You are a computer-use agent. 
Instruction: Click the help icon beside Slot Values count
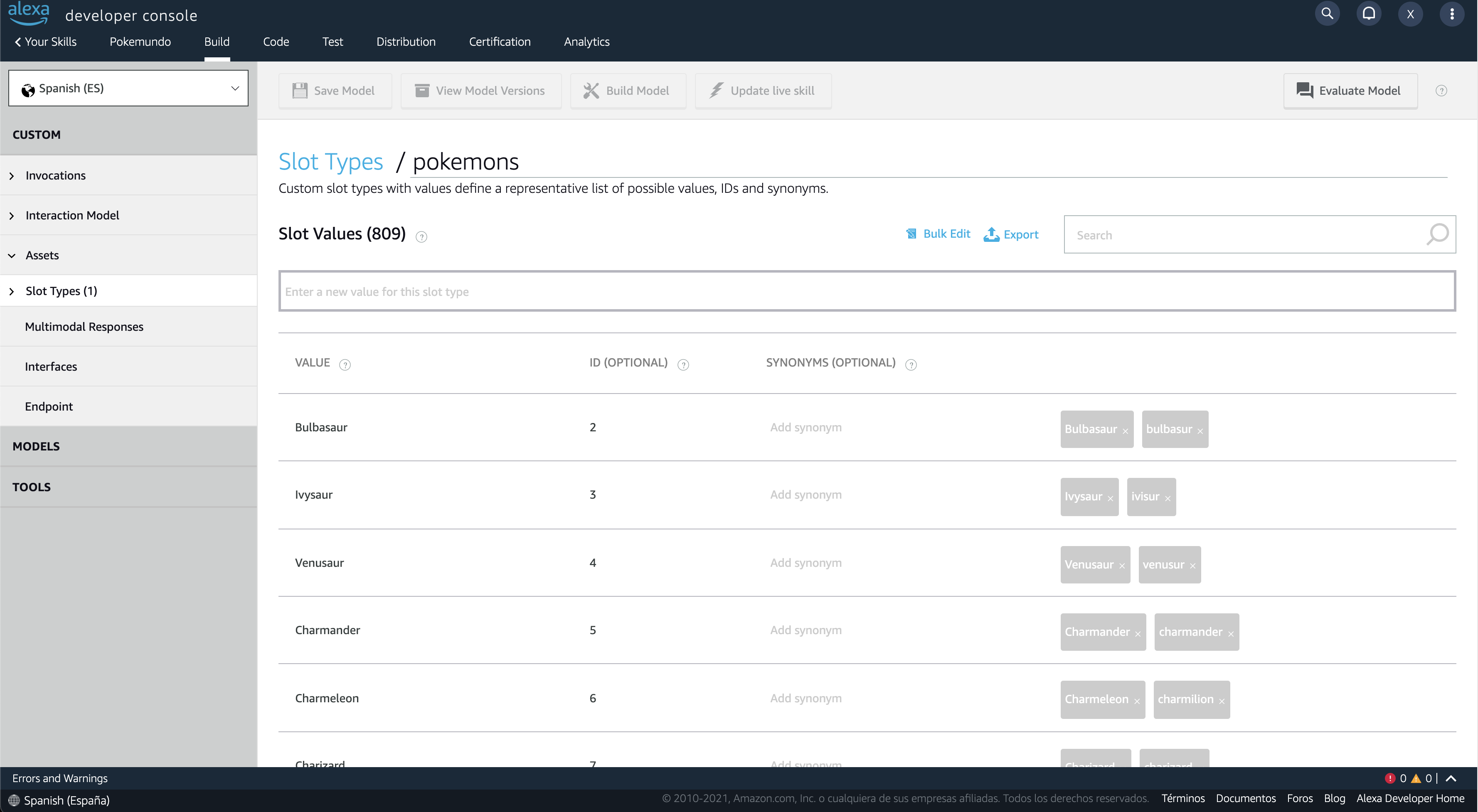(x=421, y=236)
